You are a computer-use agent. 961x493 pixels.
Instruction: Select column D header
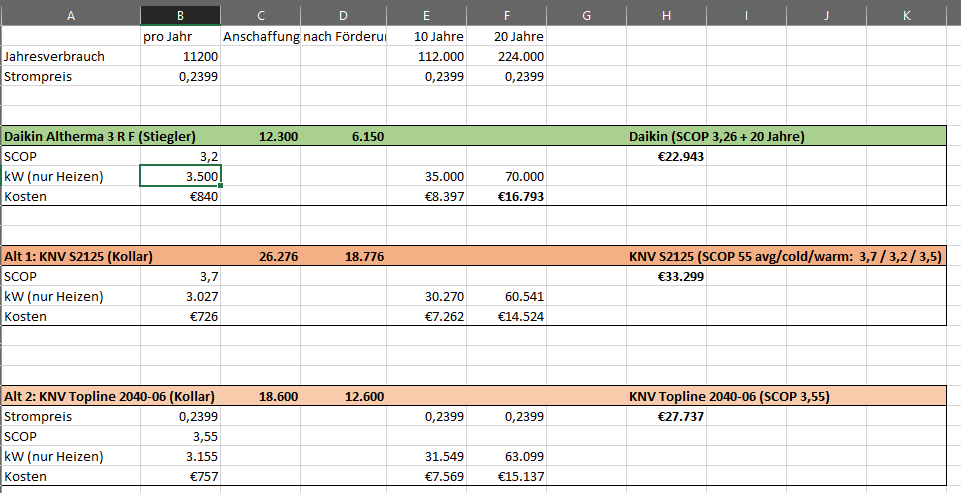(x=343, y=15)
